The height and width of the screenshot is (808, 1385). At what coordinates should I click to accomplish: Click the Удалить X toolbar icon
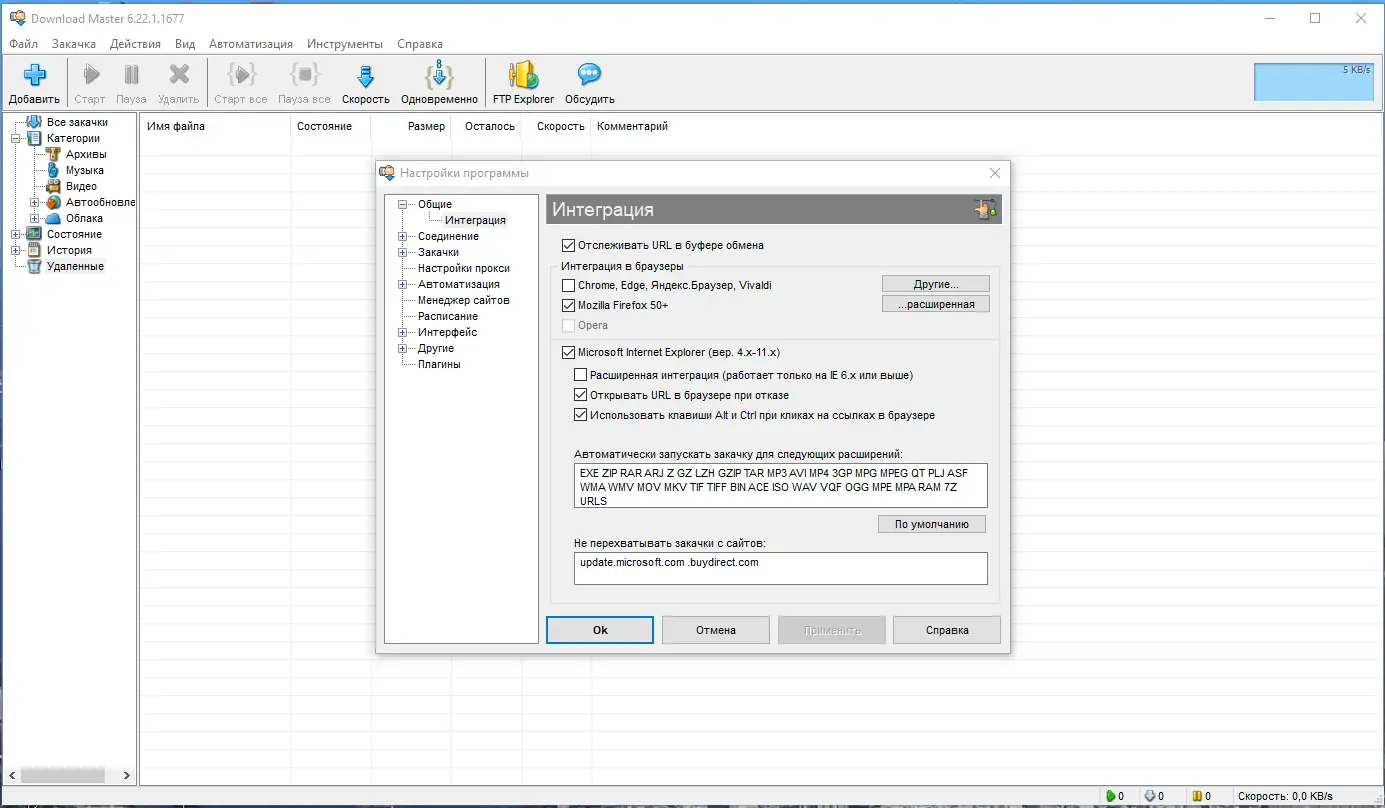pos(179,75)
